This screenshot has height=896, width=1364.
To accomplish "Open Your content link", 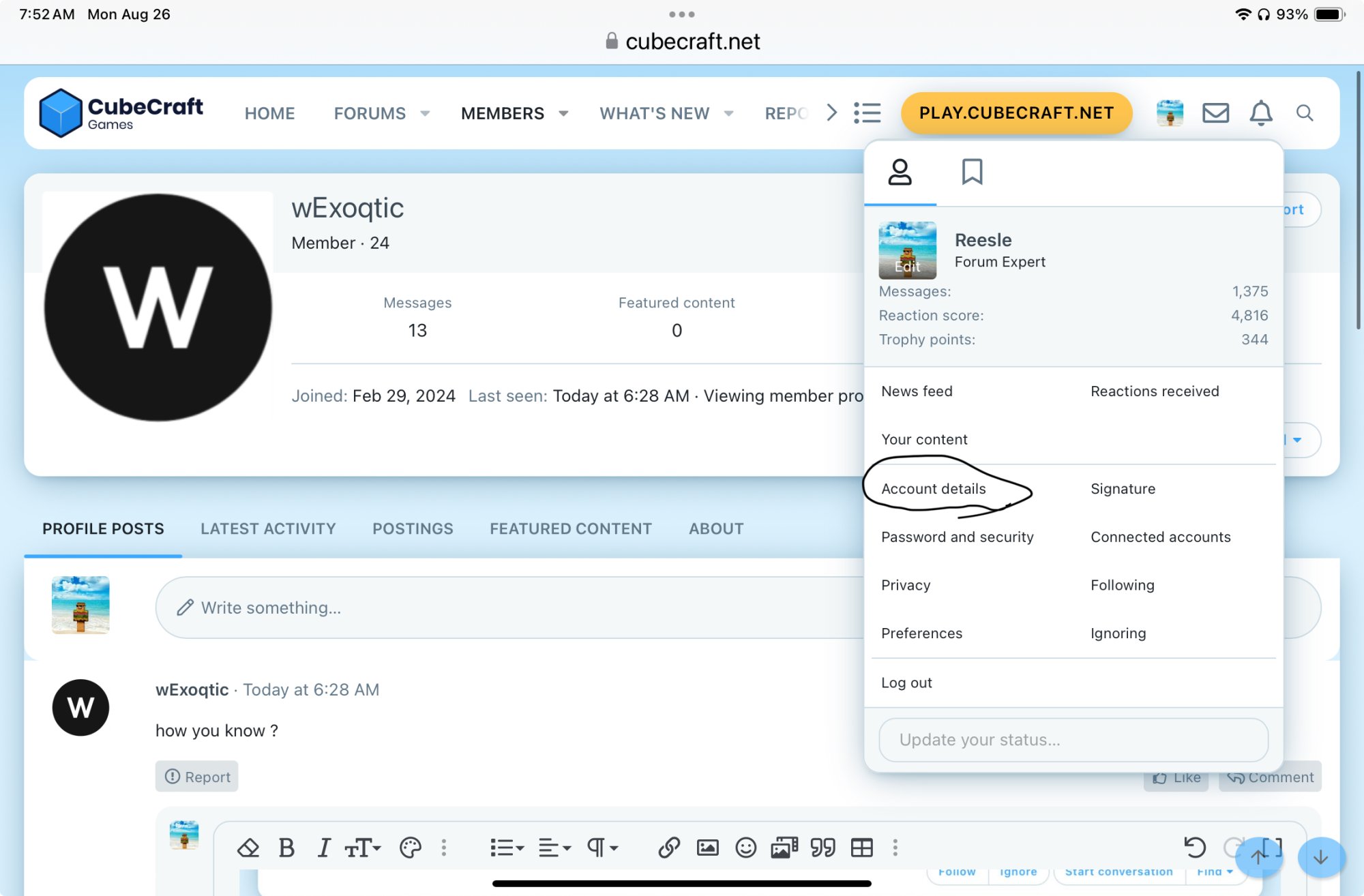I will pos(924,440).
